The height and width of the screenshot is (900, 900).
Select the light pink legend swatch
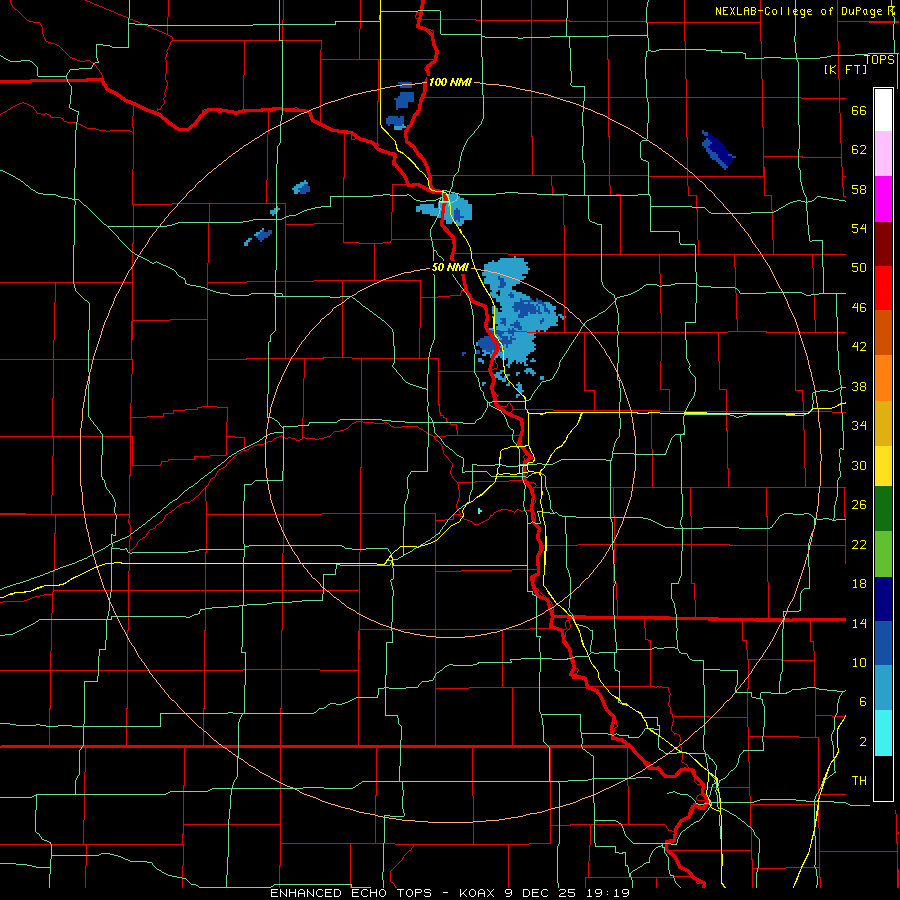883,154
